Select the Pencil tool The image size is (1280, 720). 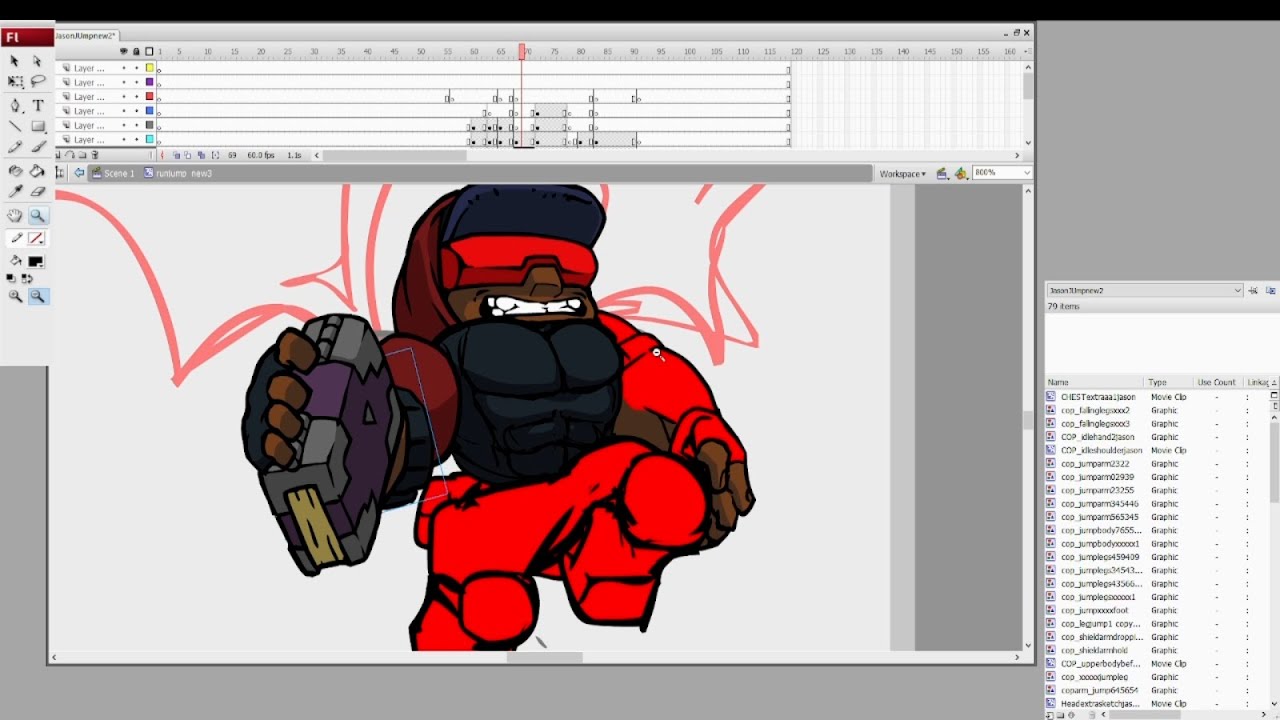[x=15, y=147]
